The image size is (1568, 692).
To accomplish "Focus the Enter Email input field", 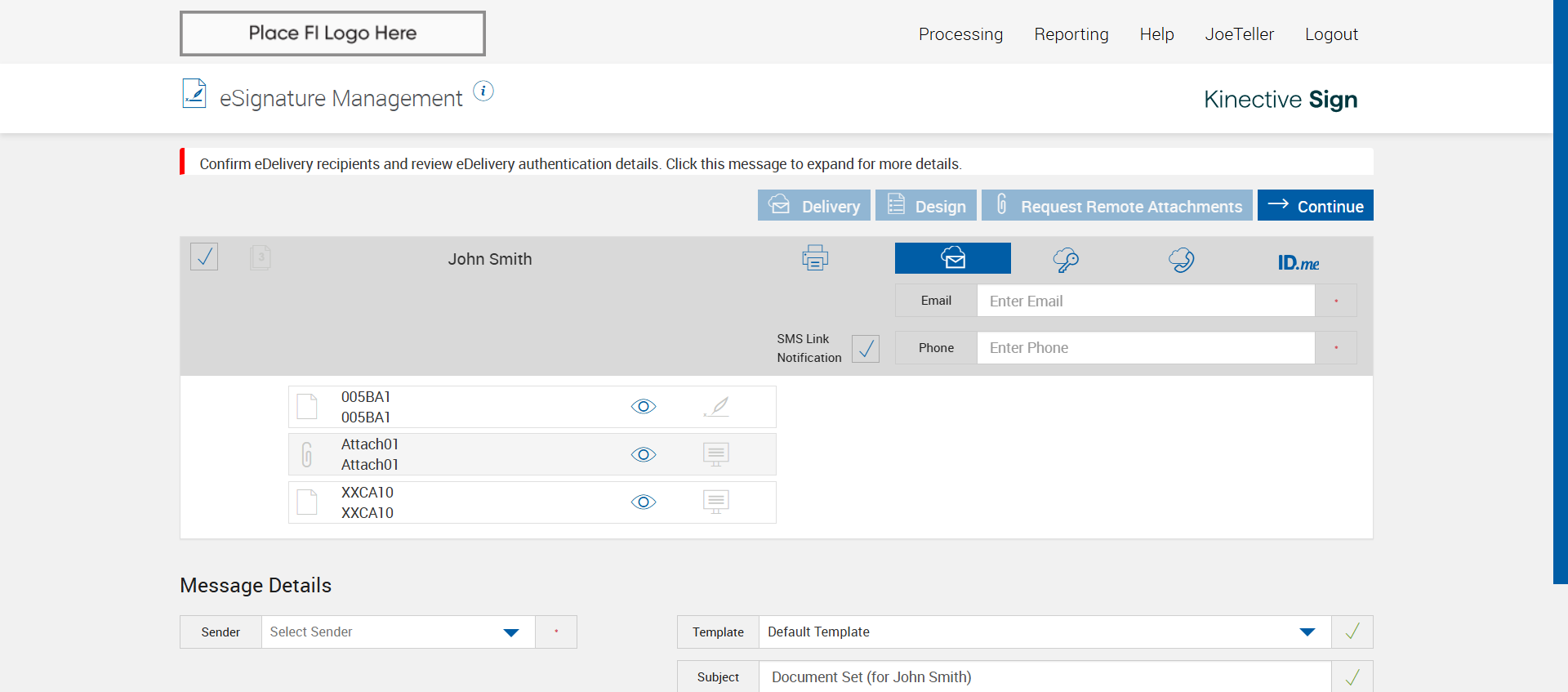I will click(1146, 301).
